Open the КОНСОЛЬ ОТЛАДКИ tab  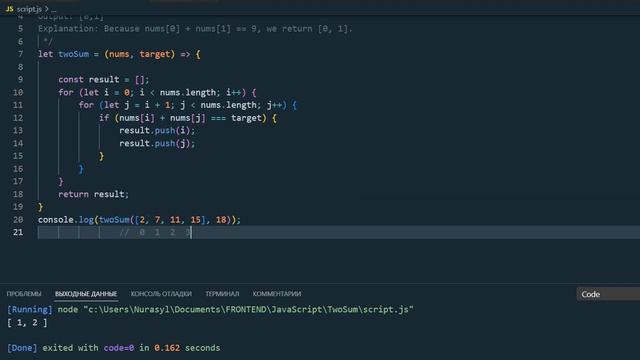[x=161, y=294]
